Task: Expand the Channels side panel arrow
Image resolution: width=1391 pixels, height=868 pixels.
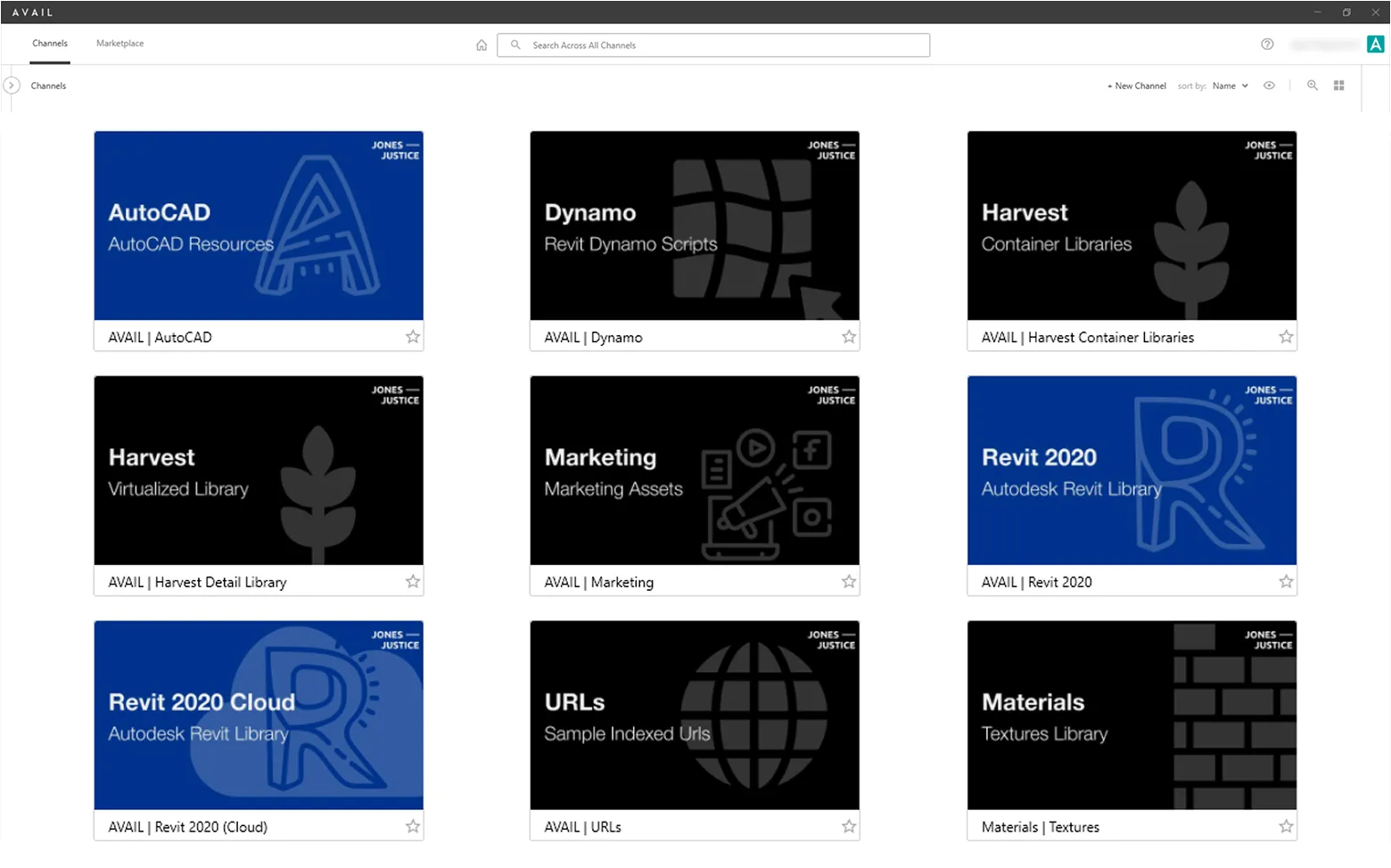Action: (x=12, y=86)
